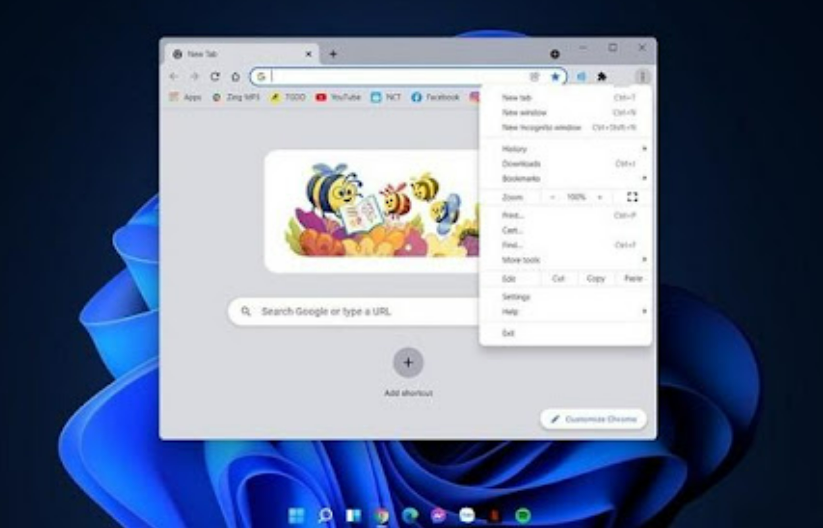Screen dimensions: 823x528
Task: Choose New Incognito window menu item
Action: [566, 128]
